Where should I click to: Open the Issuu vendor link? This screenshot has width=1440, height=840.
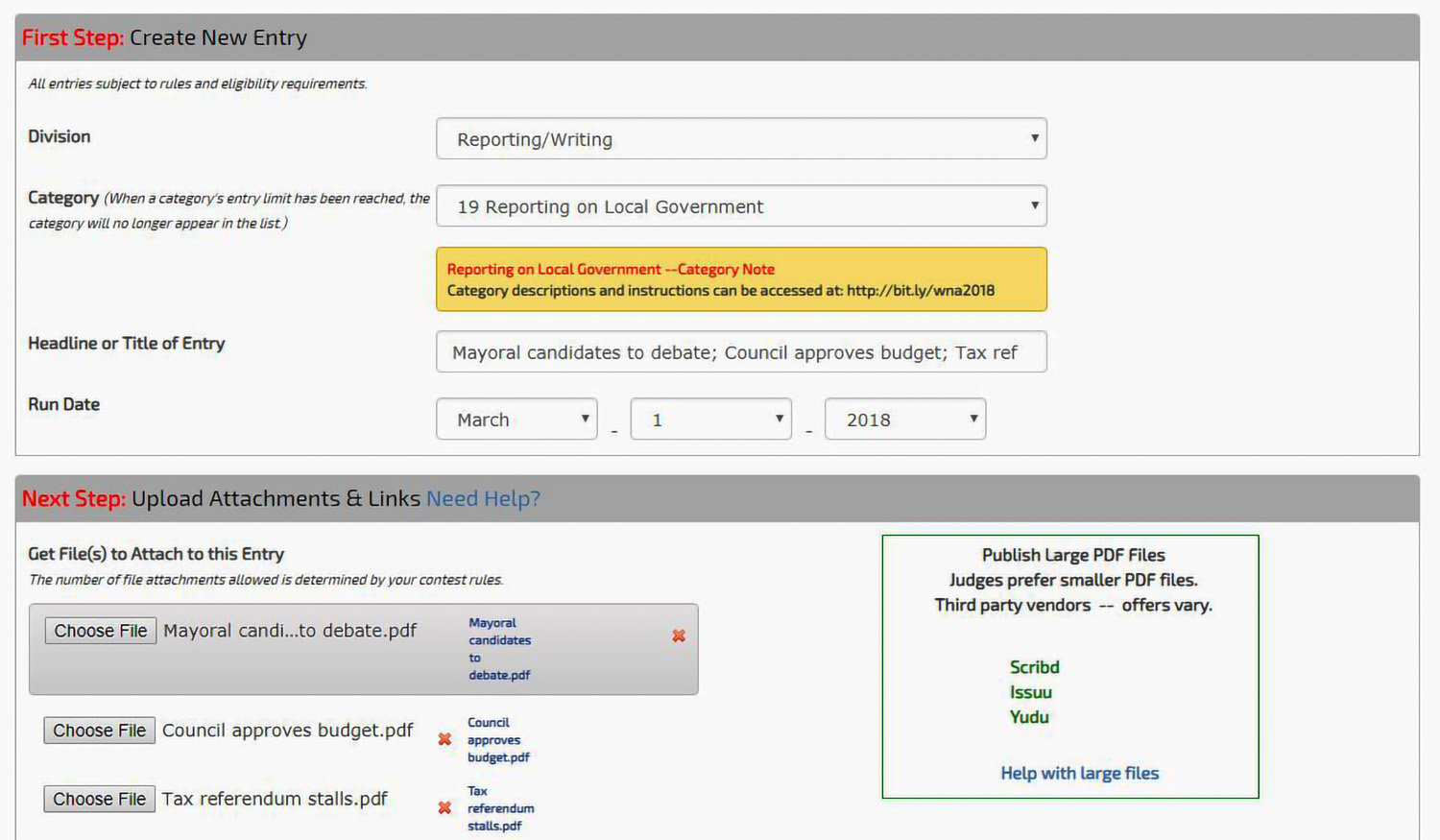(1030, 692)
